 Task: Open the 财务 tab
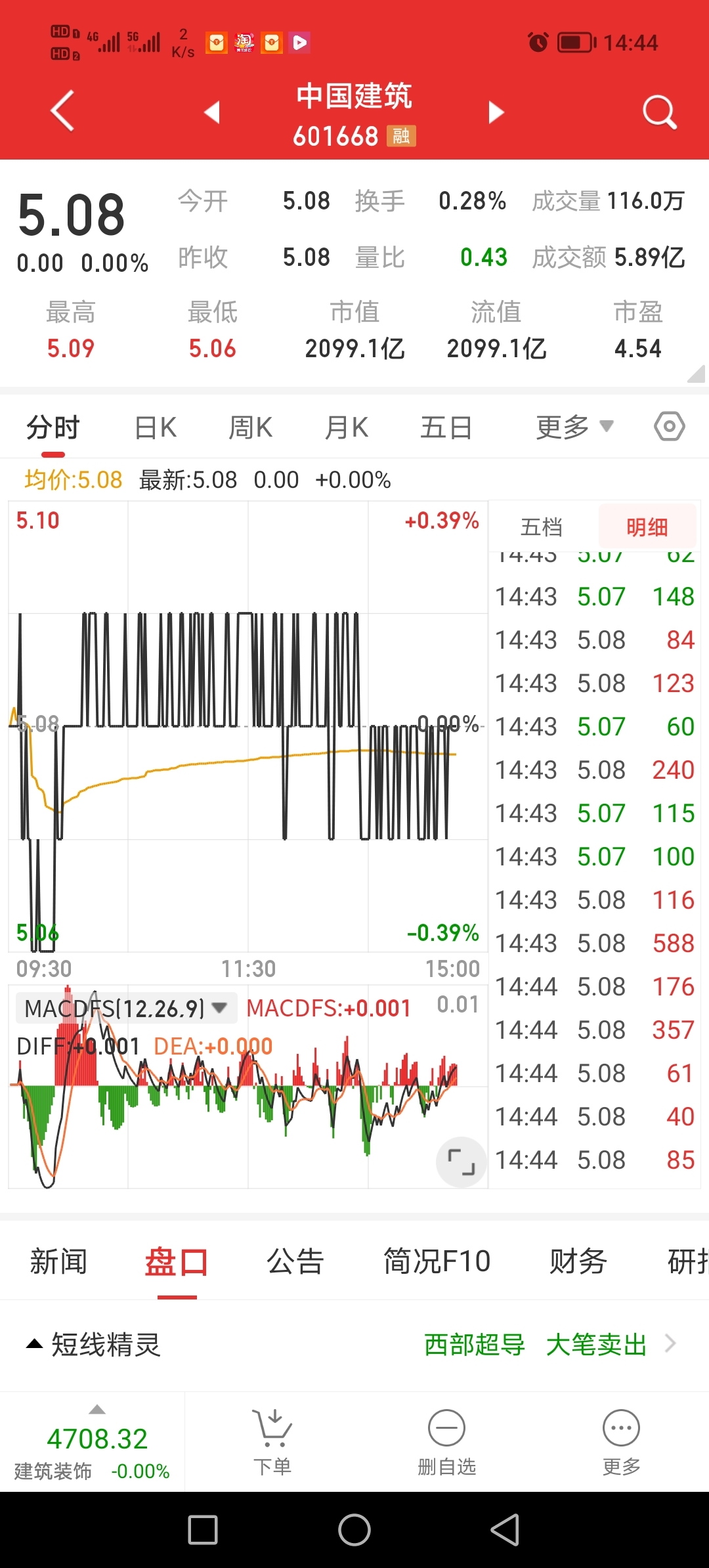578,1261
